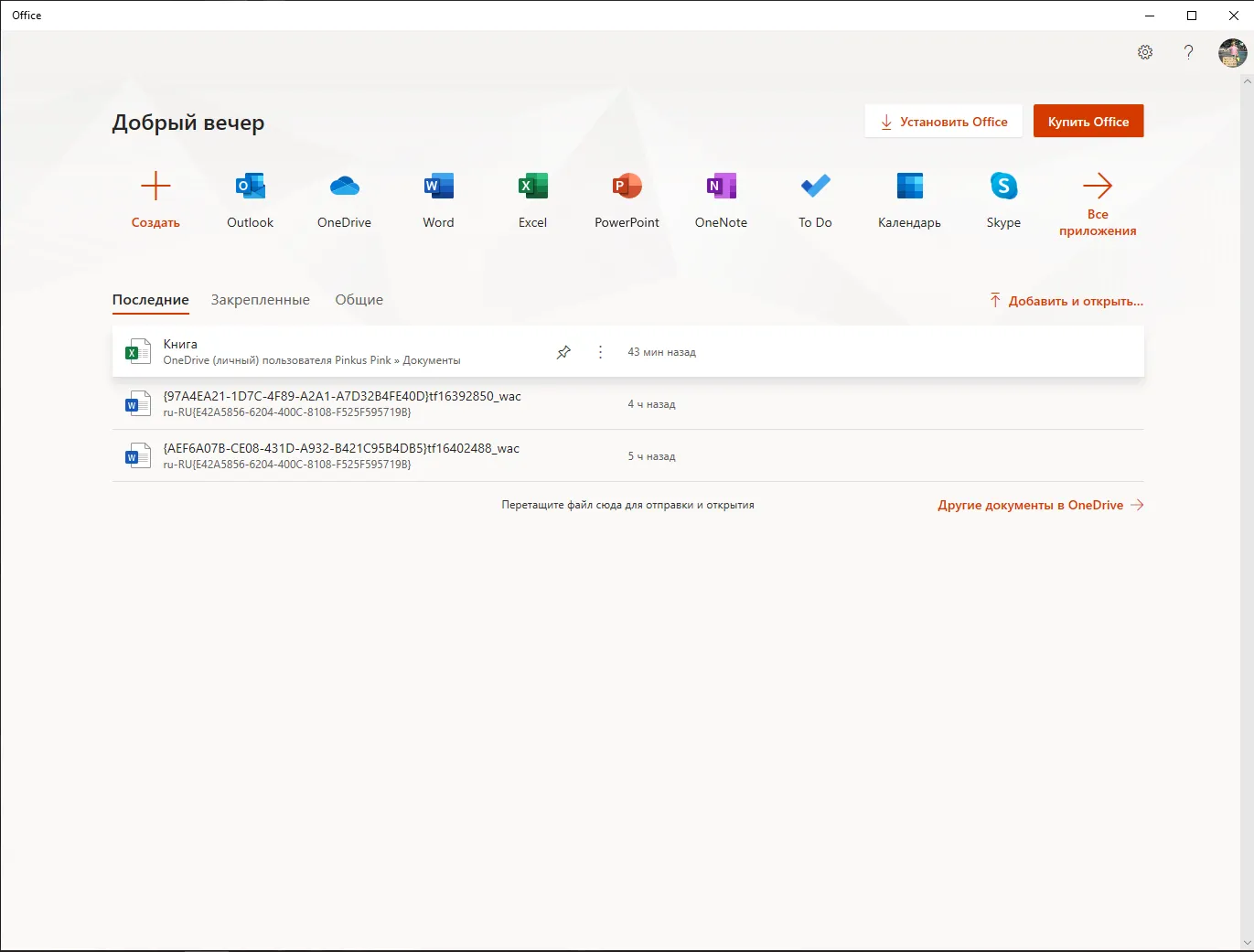This screenshot has height=952, width=1254.
Task: Launch OneDrive from the app row
Action: coord(344,187)
